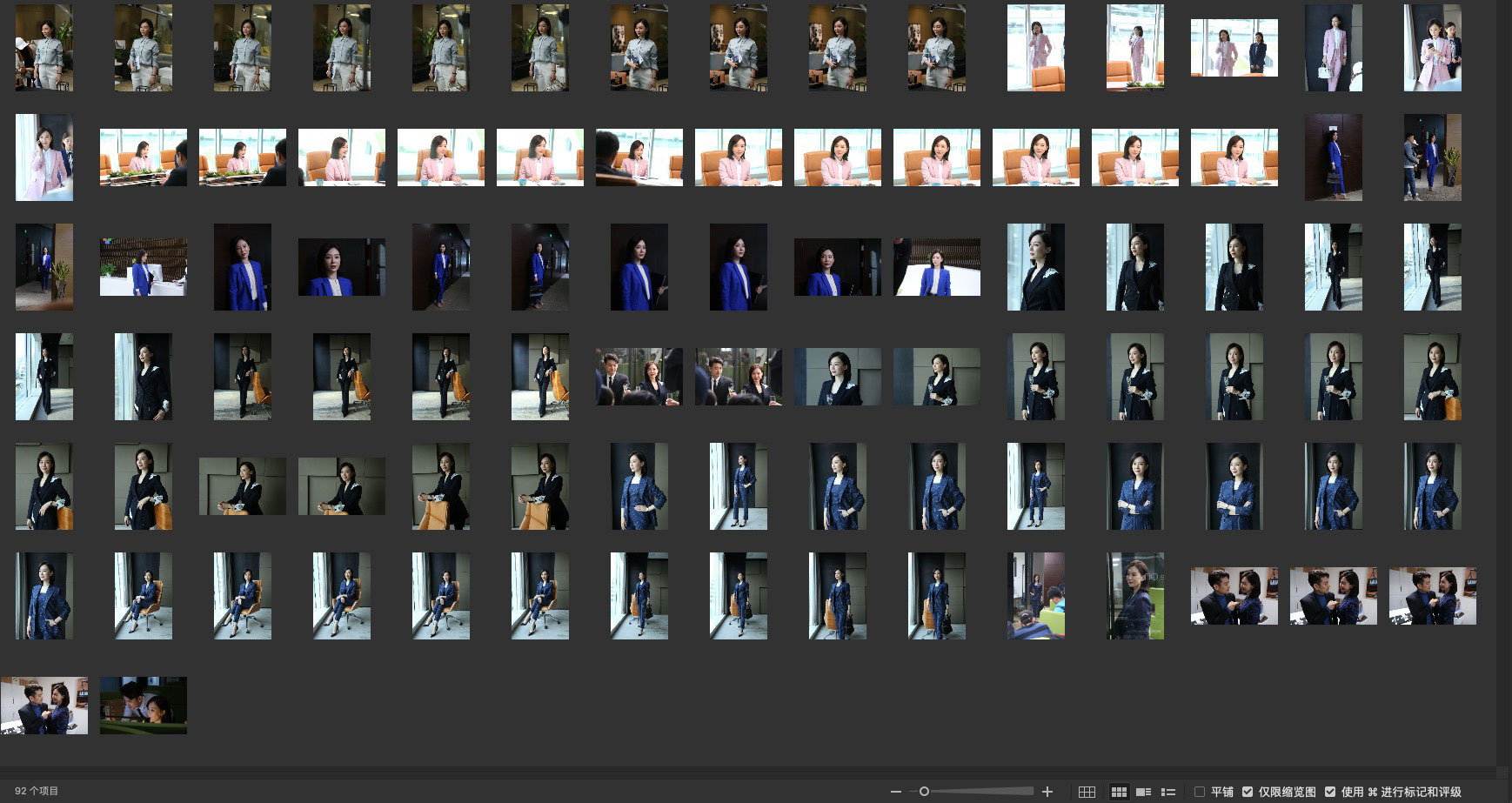1512x803 pixels.
Task: Select the portrait with bright green background
Action: [1135, 596]
